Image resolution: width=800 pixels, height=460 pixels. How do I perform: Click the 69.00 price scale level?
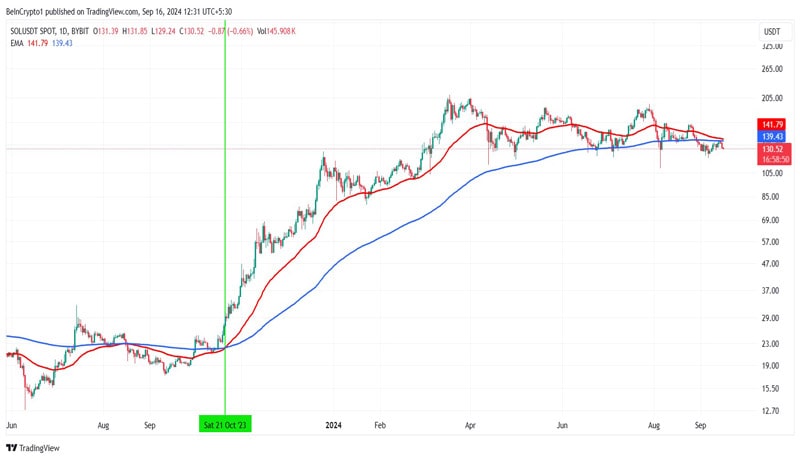tap(771, 220)
